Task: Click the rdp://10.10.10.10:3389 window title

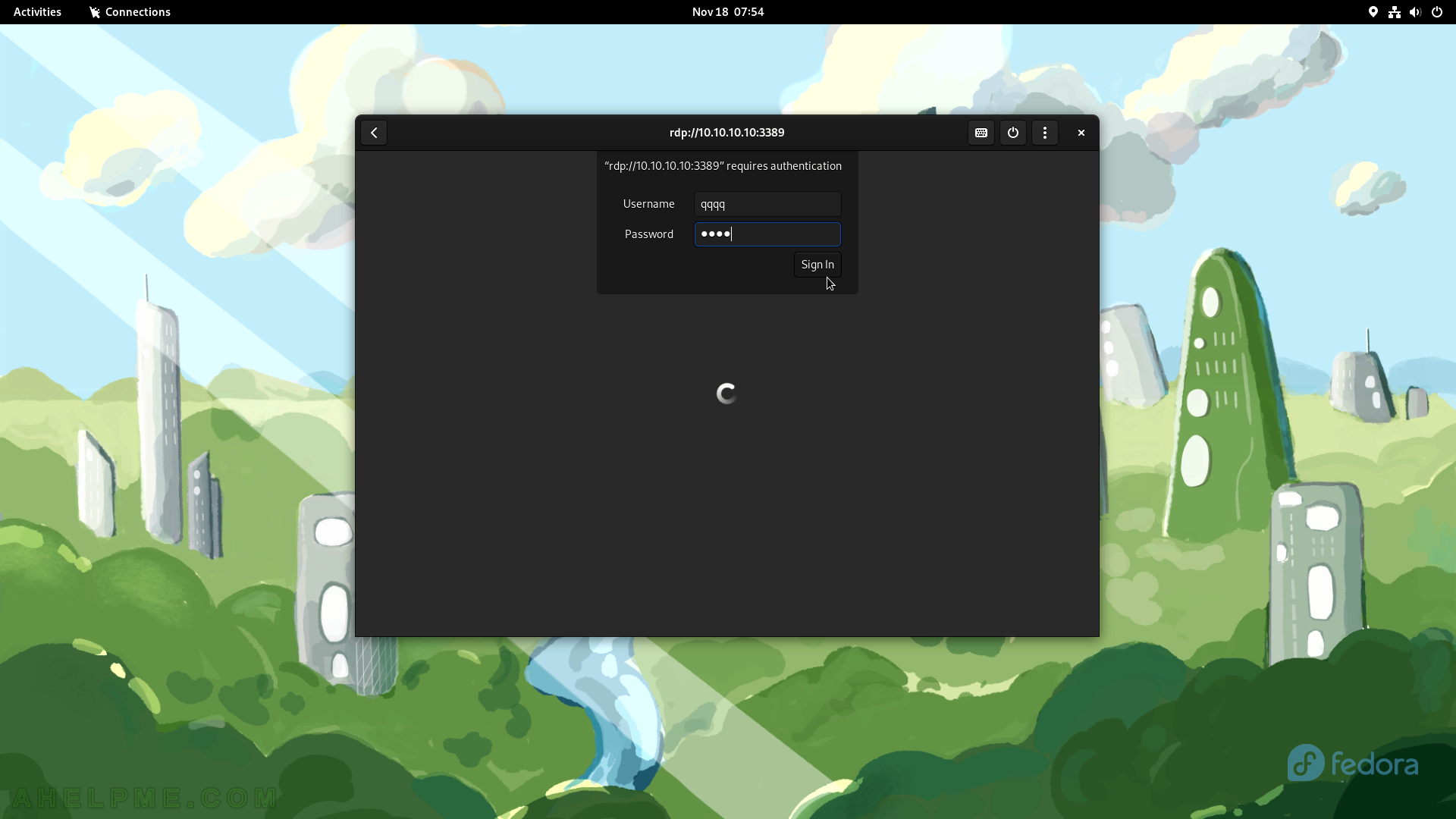Action: click(x=726, y=133)
